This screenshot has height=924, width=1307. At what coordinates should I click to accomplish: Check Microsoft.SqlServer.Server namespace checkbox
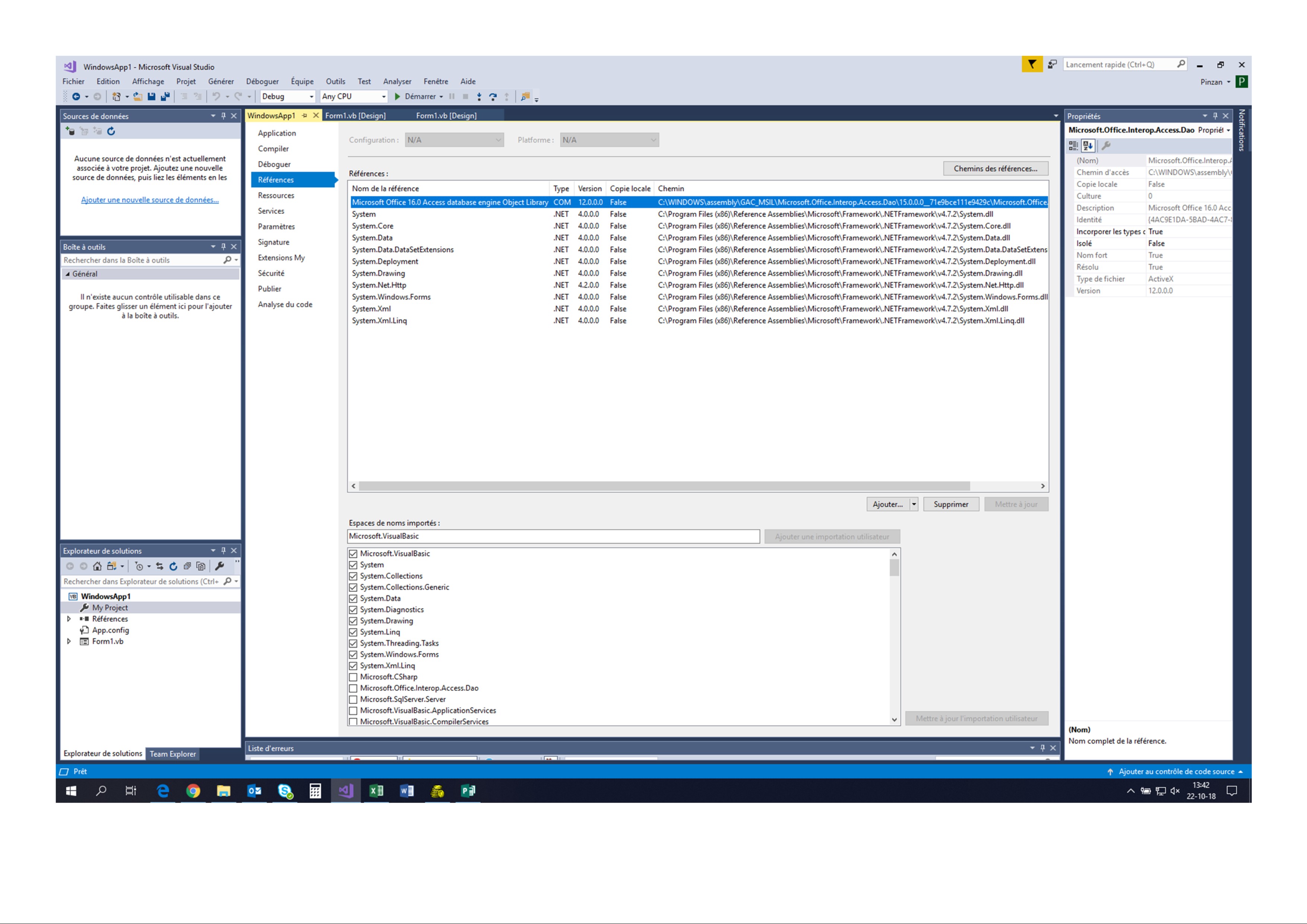pyautogui.click(x=353, y=699)
